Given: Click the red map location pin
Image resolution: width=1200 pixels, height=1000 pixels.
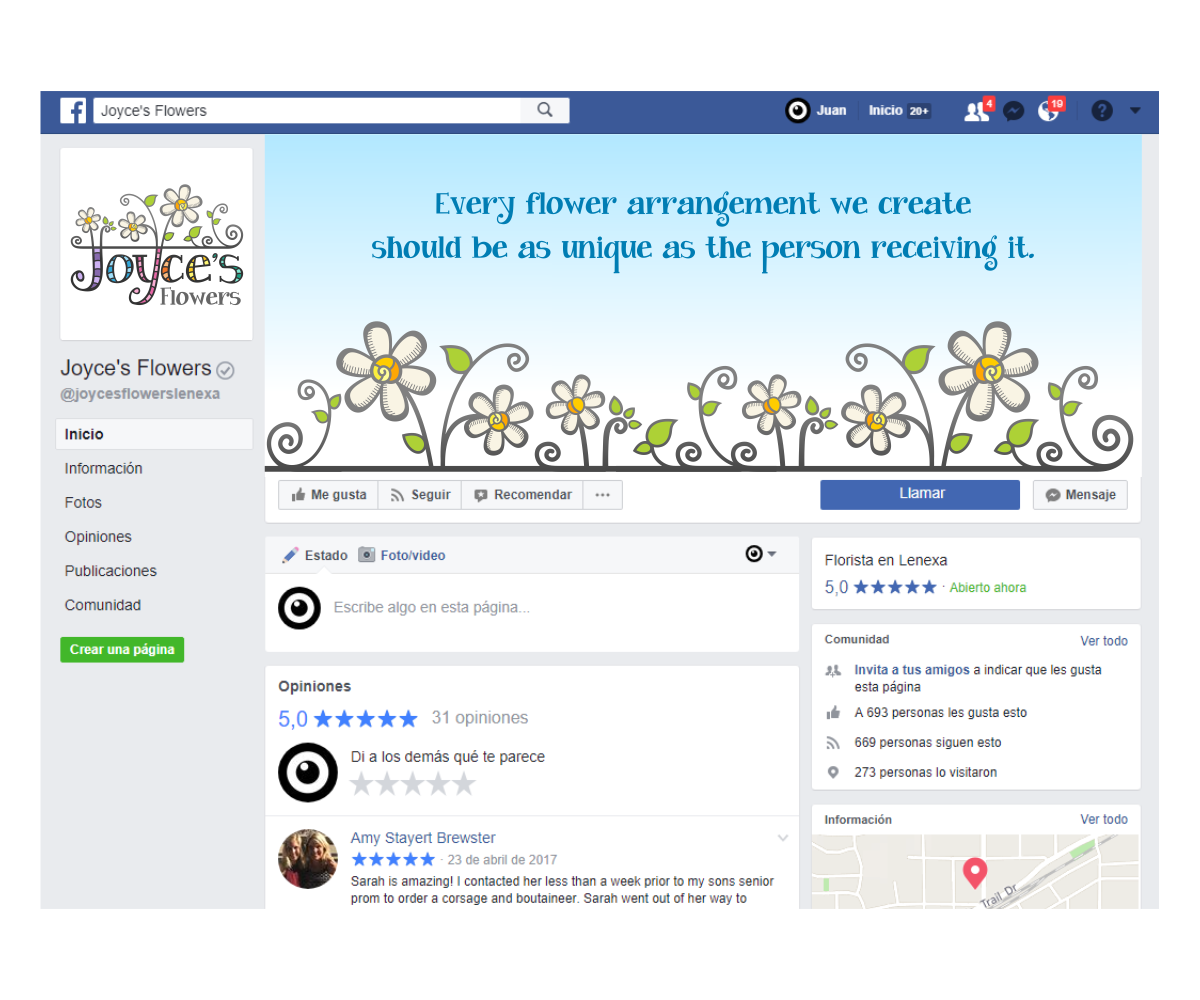Looking at the screenshot, I should pos(974,873).
